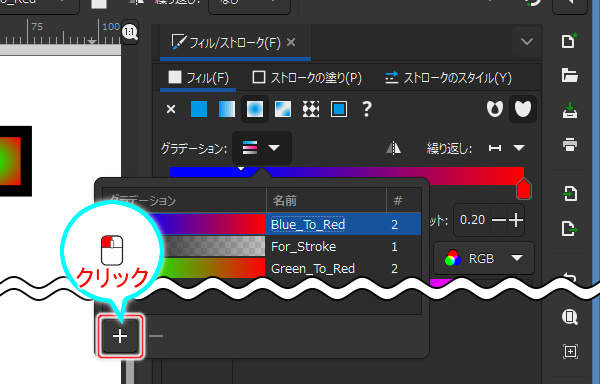Select the white triangle stop on gradient bar

coord(241,168)
